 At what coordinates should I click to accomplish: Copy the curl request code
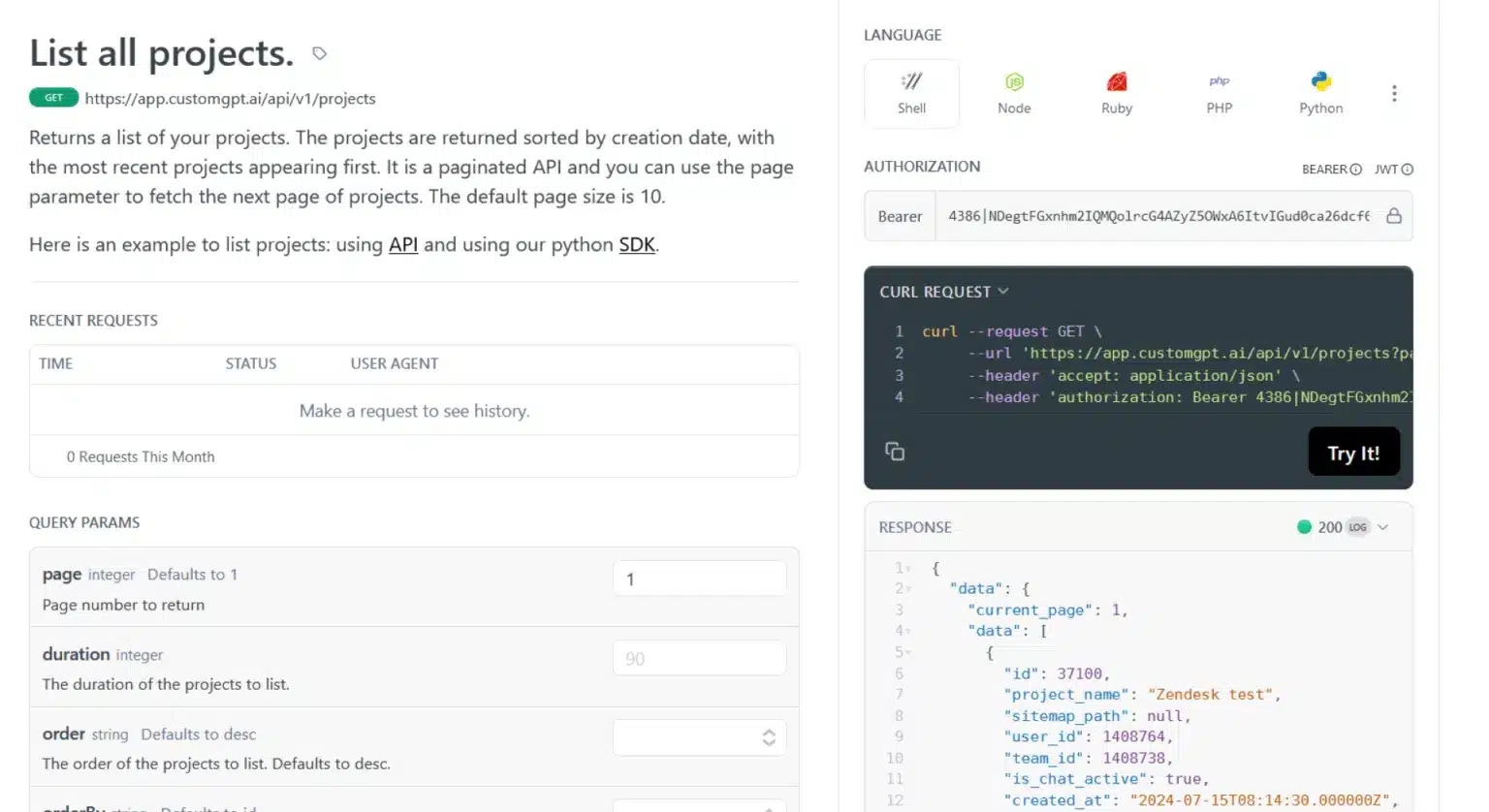tap(895, 452)
